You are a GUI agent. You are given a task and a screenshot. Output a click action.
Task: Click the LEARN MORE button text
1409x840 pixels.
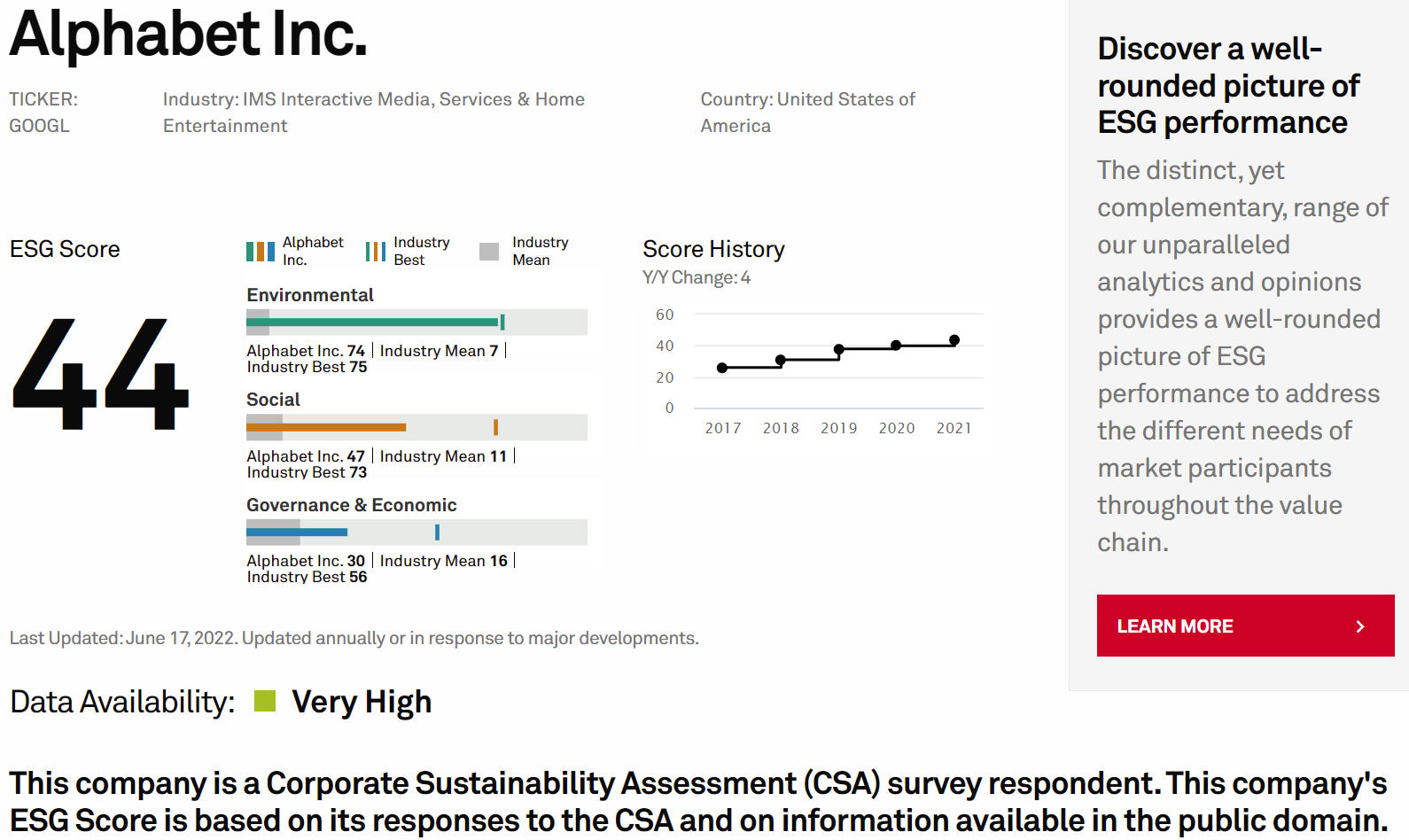[x=1175, y=626]
